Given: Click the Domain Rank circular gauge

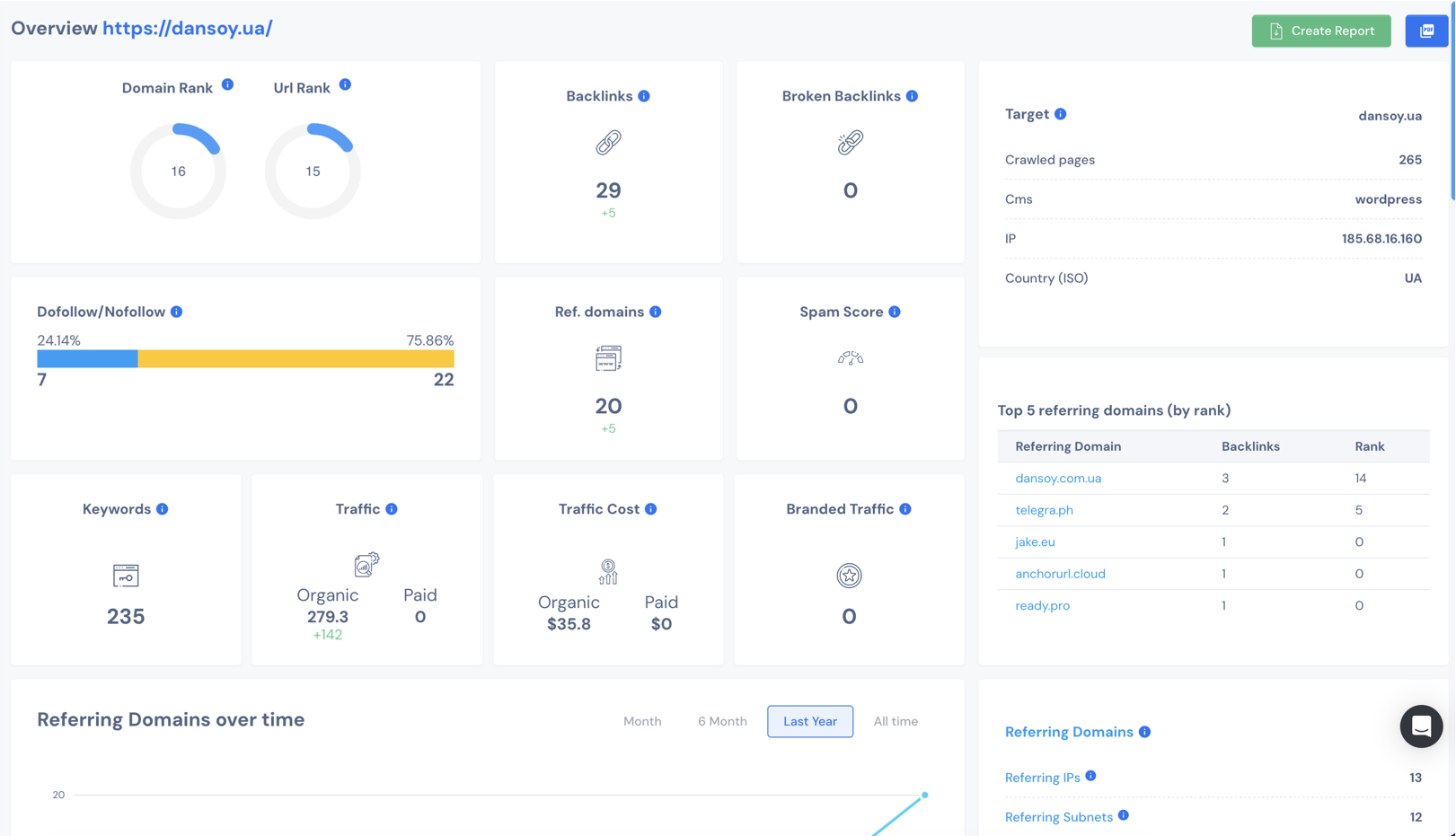Looking at the screenshot, I should click(178, 171).
